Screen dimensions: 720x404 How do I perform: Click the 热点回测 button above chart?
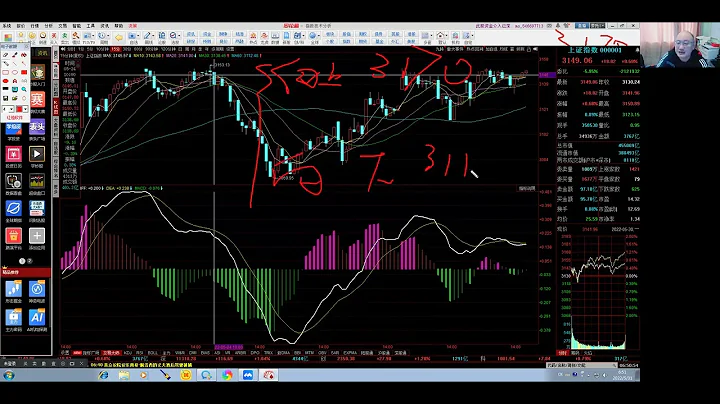click(473, 49)
